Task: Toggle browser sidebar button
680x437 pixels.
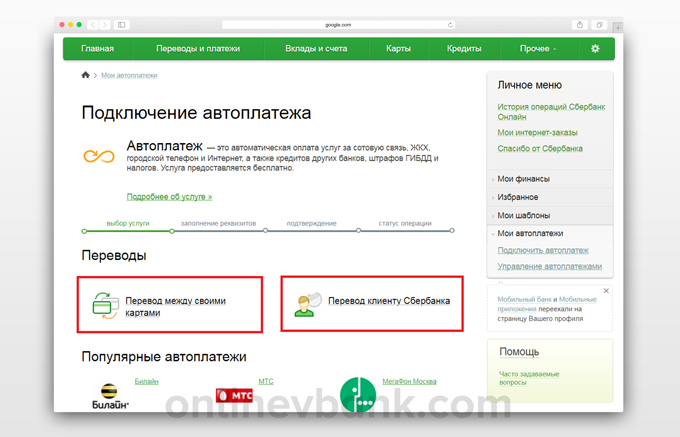Action: [x=121, y=25]
